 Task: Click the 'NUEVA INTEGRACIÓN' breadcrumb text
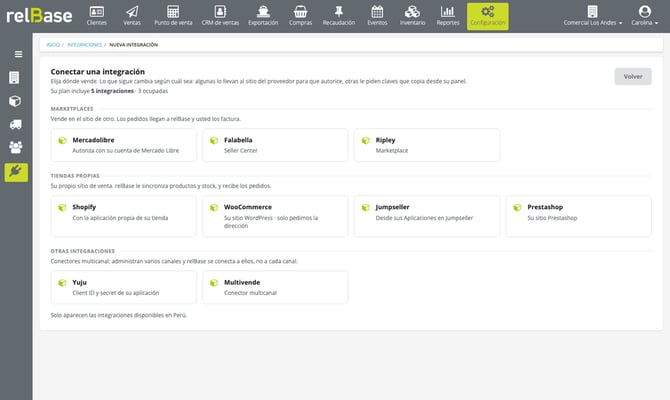[x=134, y=45]
